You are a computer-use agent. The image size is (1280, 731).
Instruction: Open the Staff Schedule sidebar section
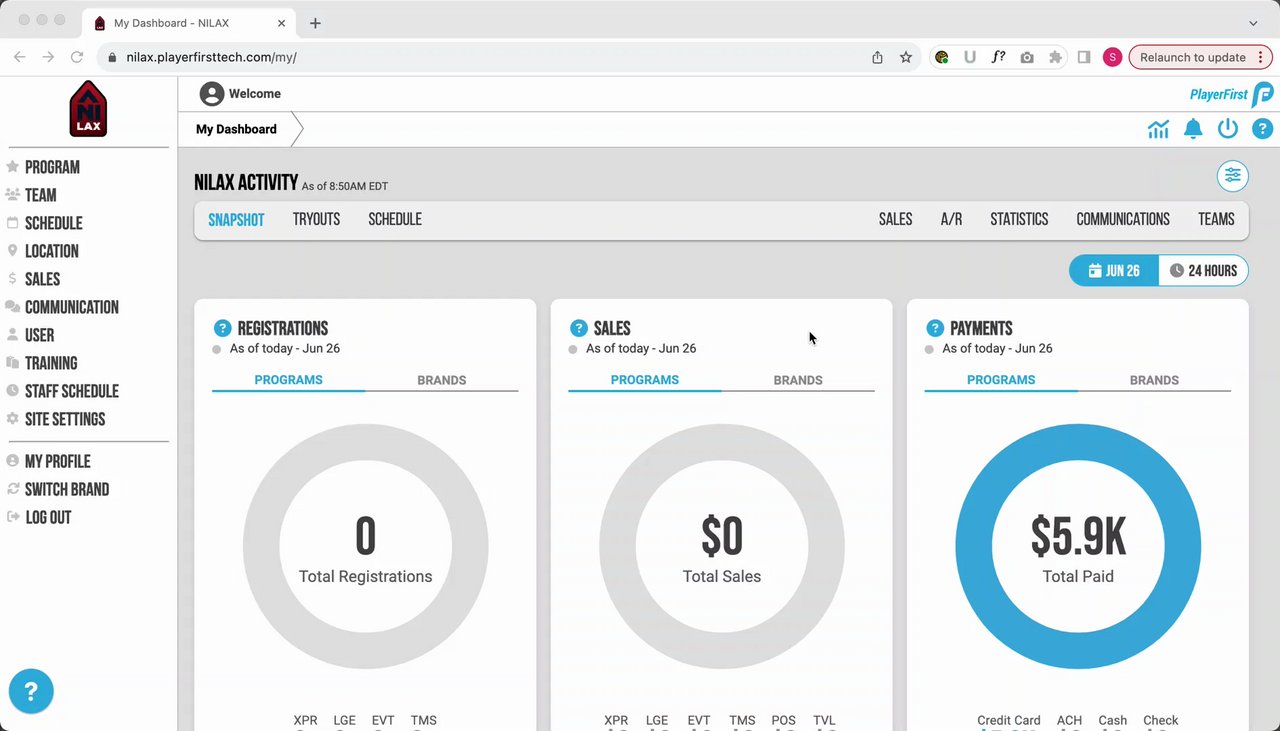tap(71, 391)
